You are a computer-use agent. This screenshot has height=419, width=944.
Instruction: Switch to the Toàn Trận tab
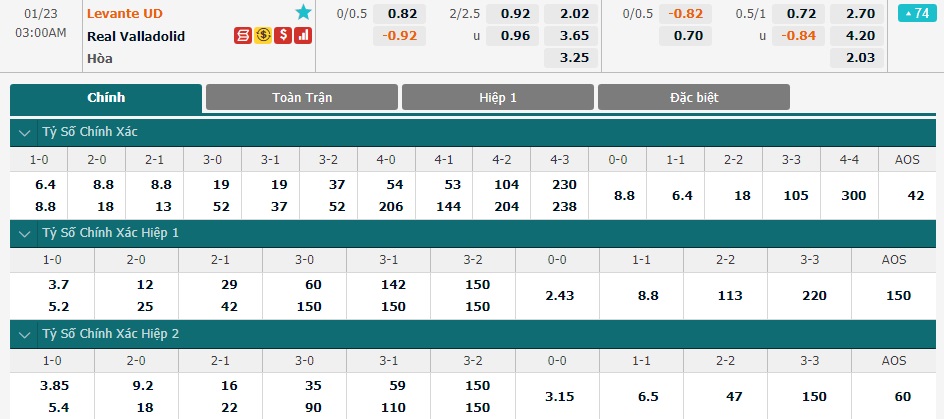tap(302, 97)
